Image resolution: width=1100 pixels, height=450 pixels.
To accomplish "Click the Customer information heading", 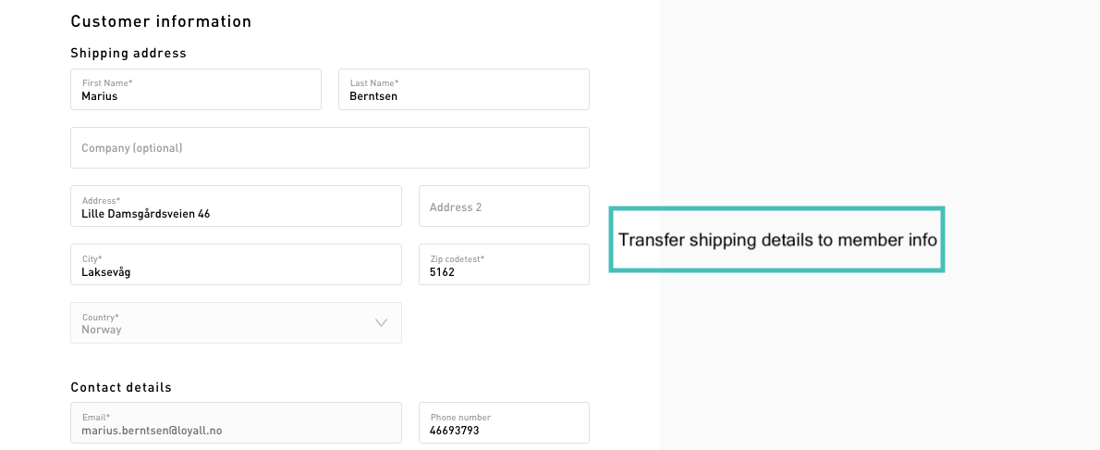I will (161, 21).
